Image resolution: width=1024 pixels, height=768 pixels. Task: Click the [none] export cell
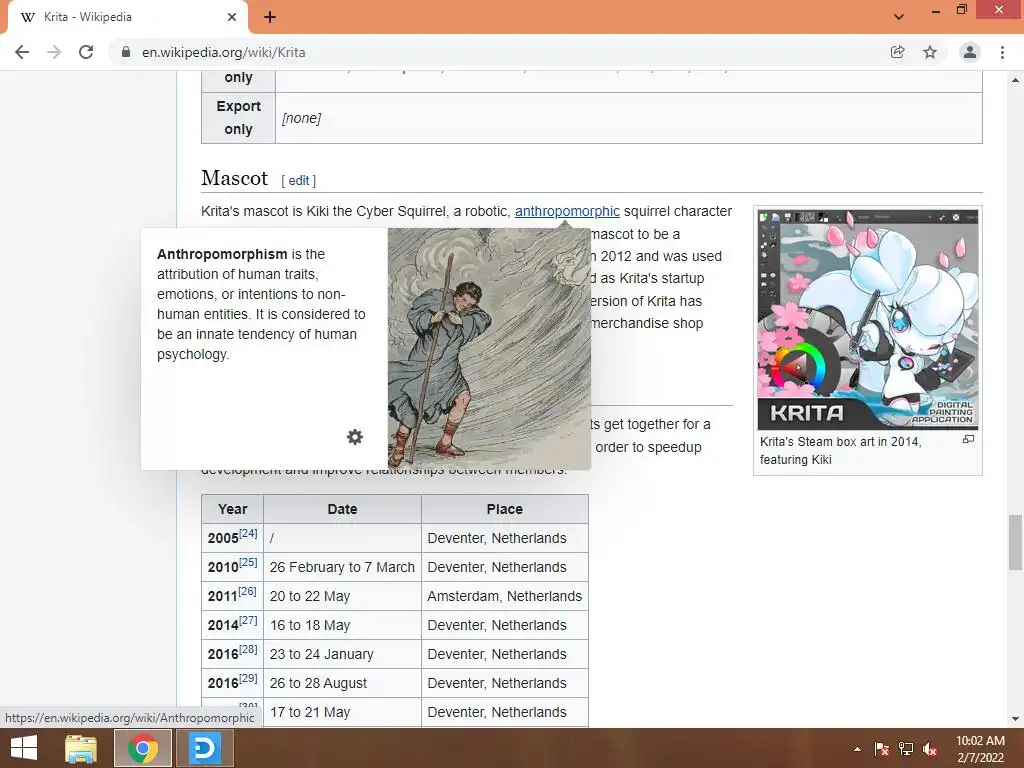(x=629, y=118)
